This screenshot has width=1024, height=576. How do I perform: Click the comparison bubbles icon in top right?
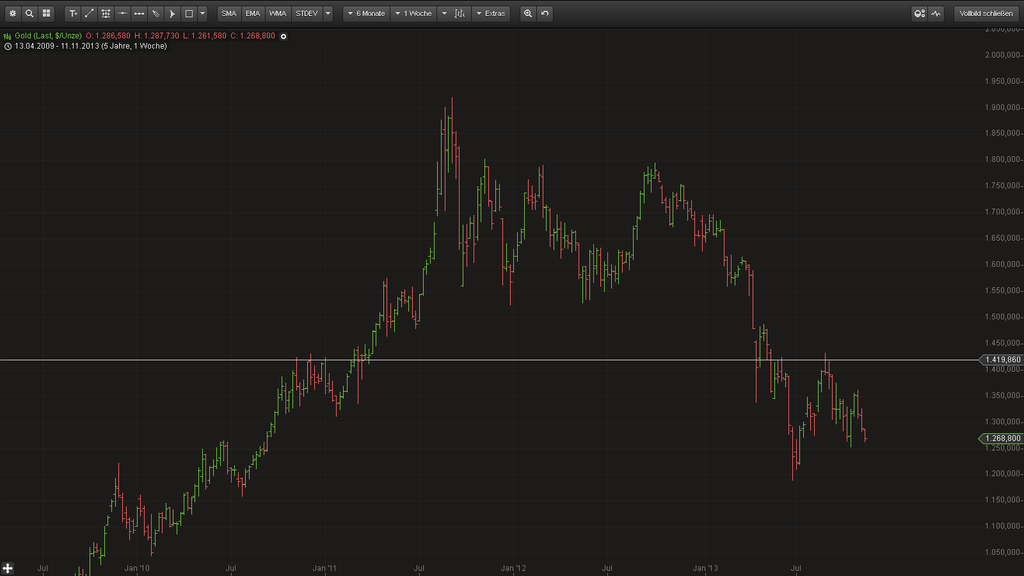click(x=920, y=13)
